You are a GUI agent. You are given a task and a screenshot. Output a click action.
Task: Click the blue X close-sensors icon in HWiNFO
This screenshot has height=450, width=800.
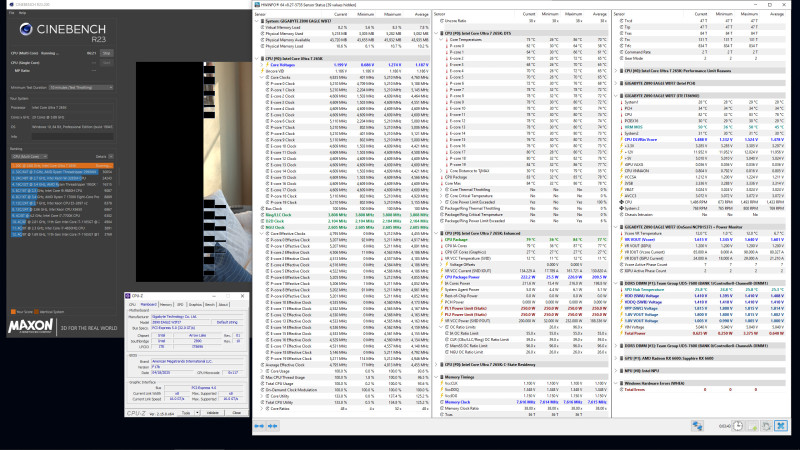pyautogui.click(x=781, y=426)
